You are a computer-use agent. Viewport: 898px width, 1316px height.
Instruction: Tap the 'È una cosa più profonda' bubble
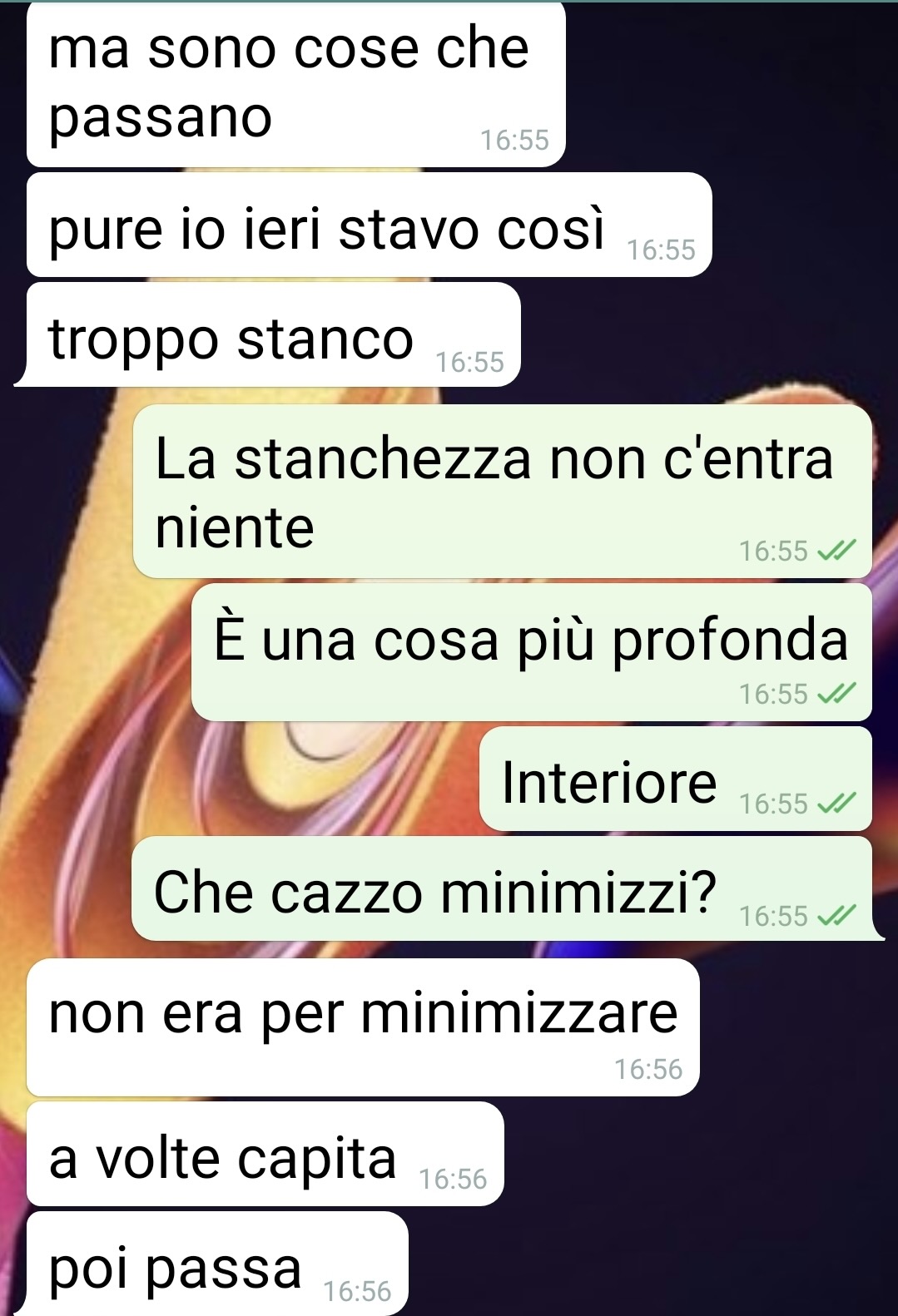532,652
